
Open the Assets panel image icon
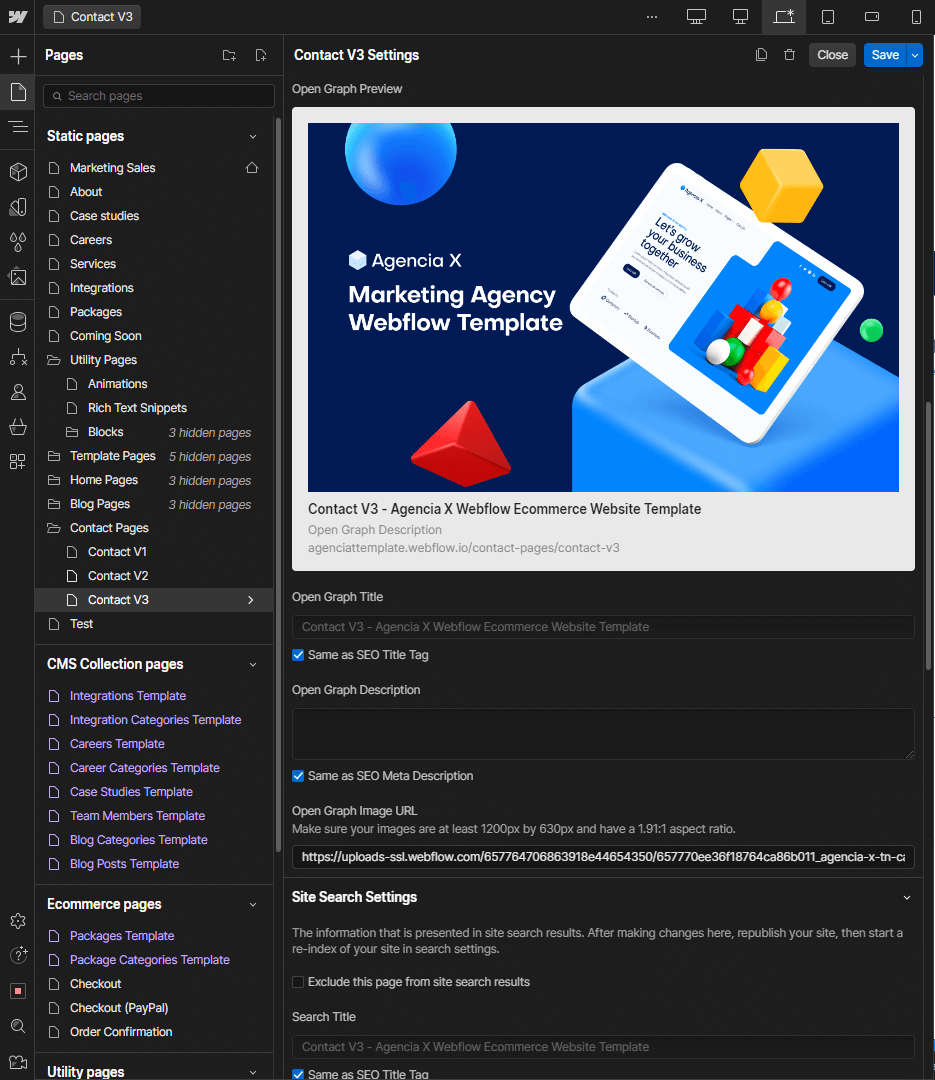(16, 274)
